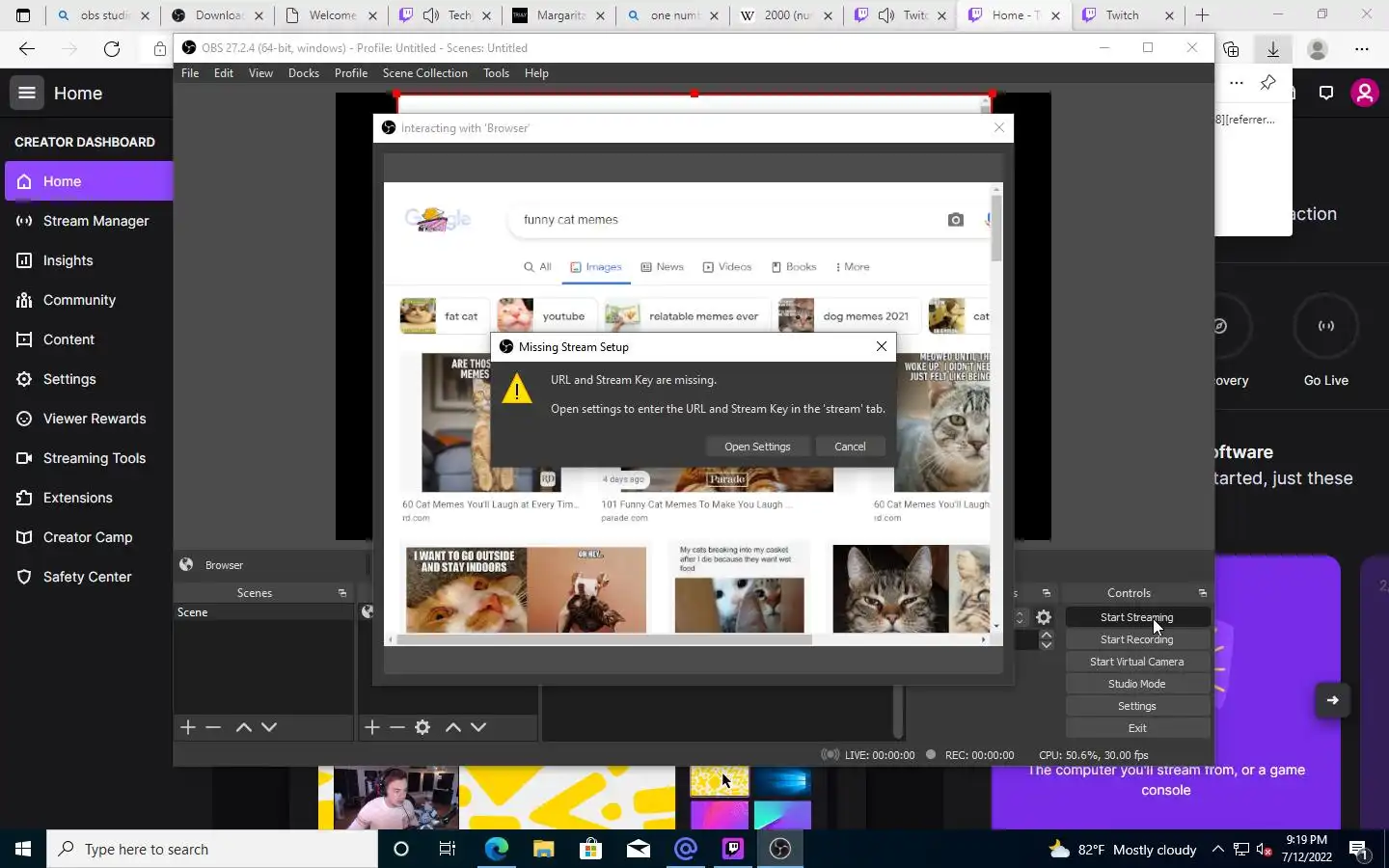
Task: Open OBS Studio from the taskbar
Action: pyautogui.click(x=780, y=849)
